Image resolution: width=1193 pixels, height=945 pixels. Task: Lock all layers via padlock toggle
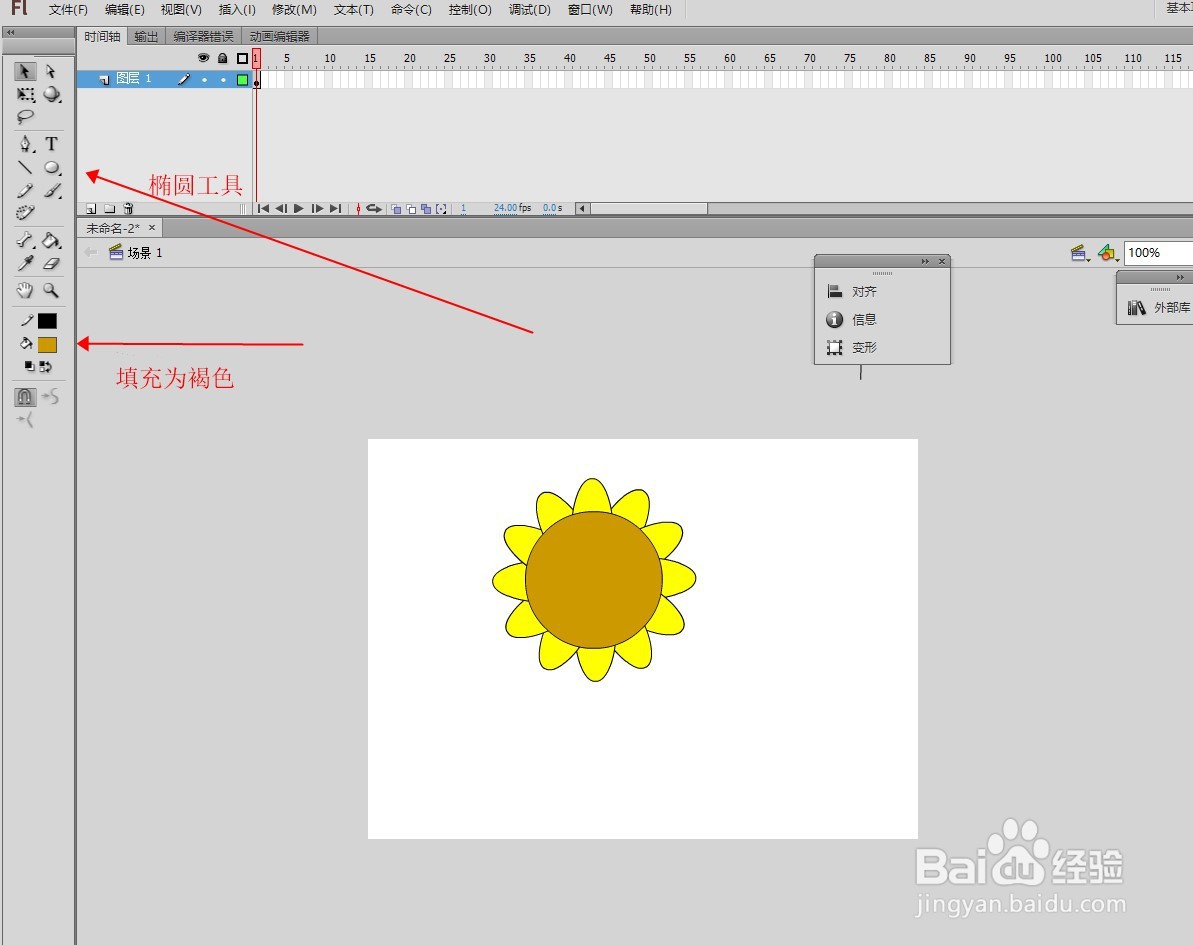[222, 58]
